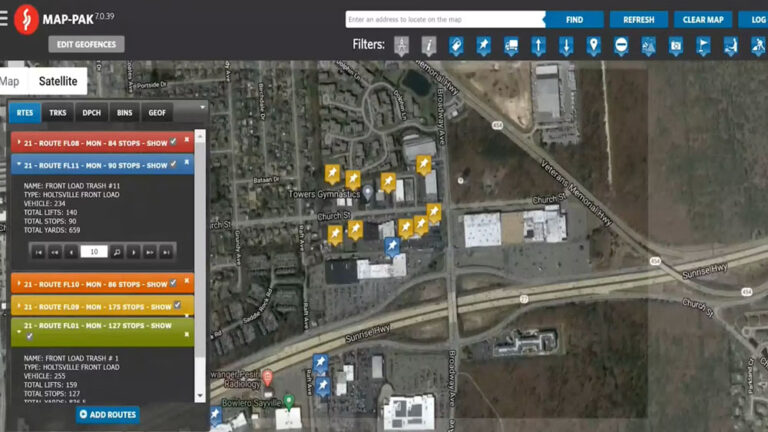Image resolution: width=768 pixels, height=432 pixels.
Task: Toggle the map-marker filter icon
Action: pos(594,46)
